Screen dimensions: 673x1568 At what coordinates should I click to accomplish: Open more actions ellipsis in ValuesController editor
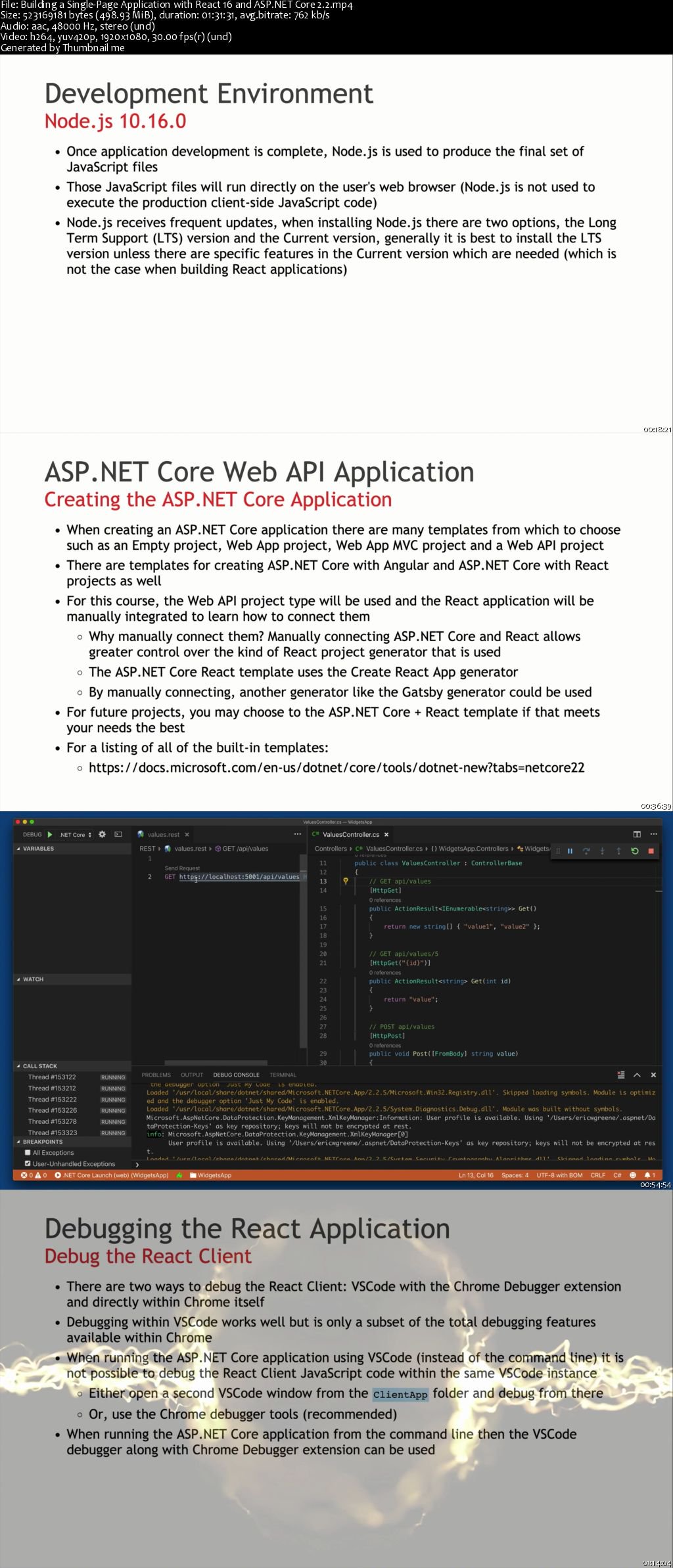tap(653, 834)
